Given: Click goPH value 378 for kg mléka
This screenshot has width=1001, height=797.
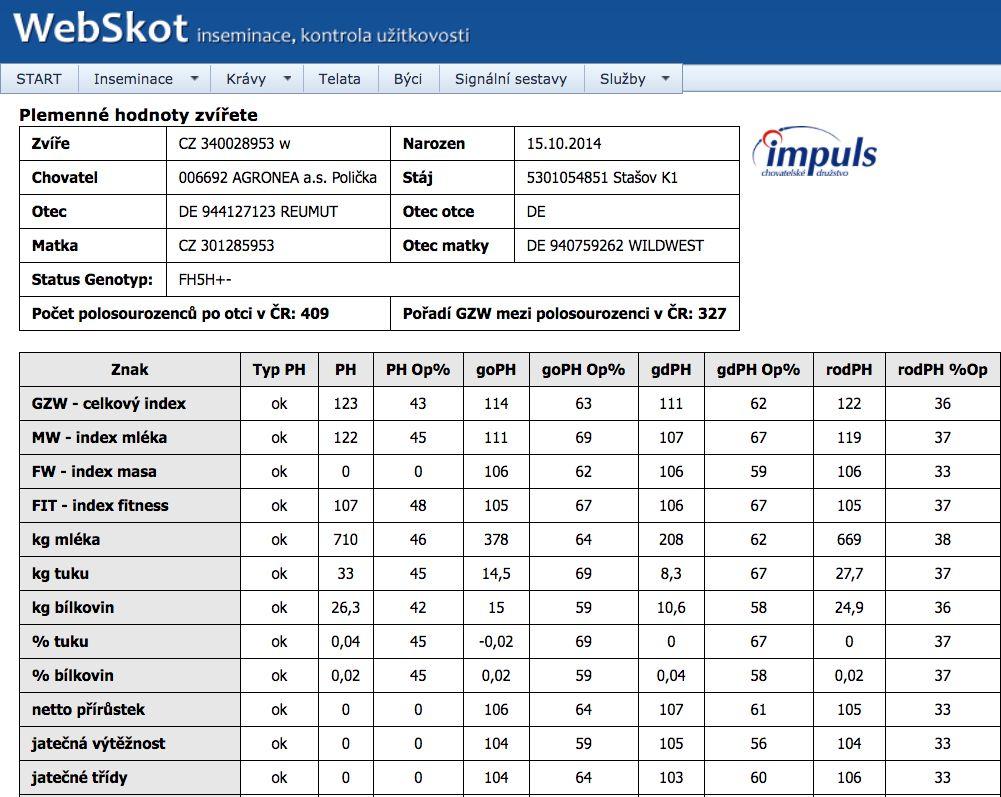Looking at the screenshot, I should tap(496, 540).
